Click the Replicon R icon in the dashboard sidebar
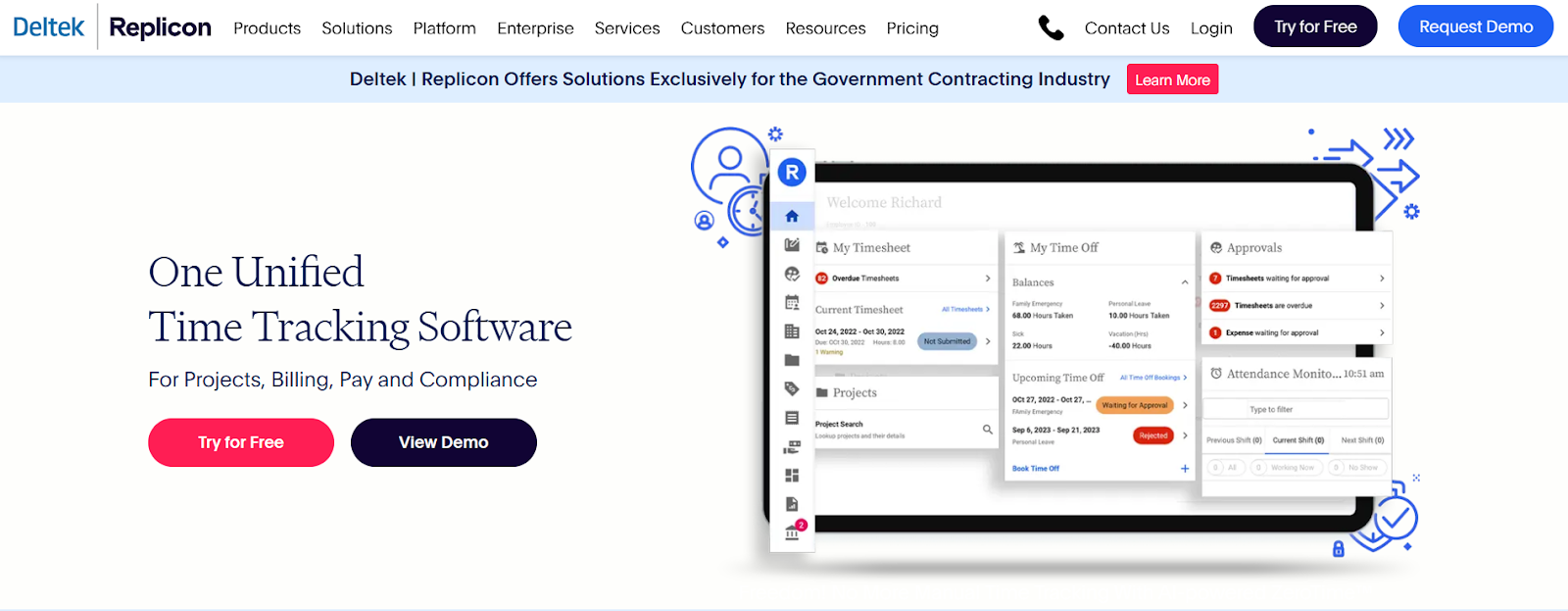The width and height of the screenshot is (1568, 611). pyautogui.click(x=792, y=173)
